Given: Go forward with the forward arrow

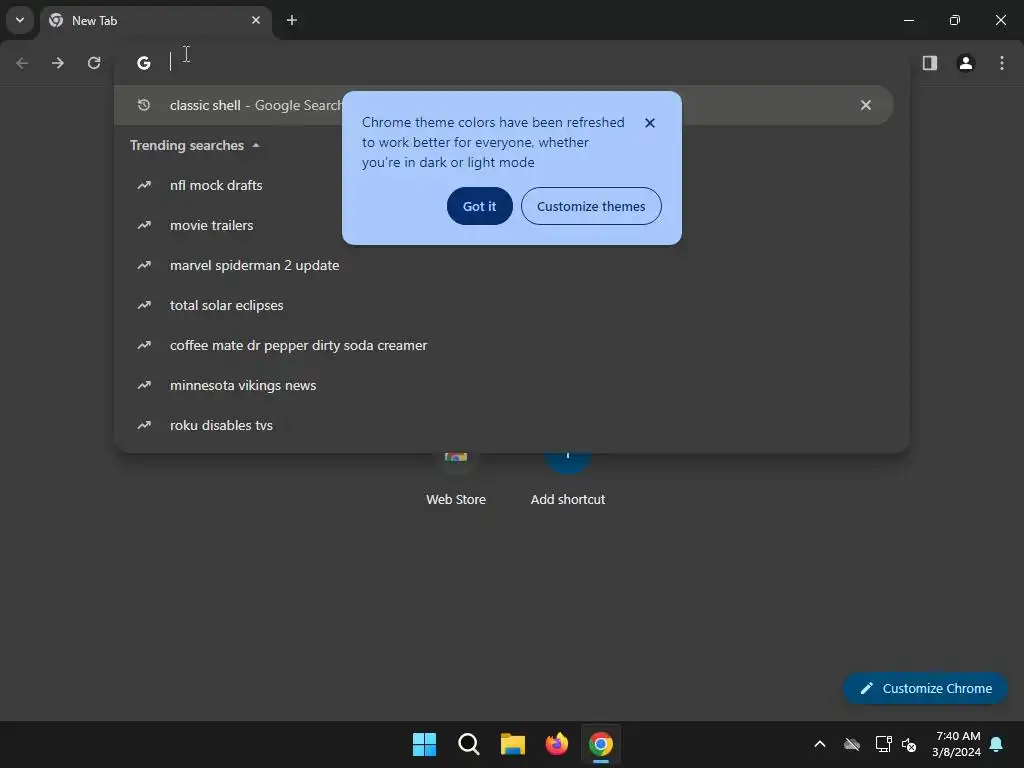Looking at the screenshot, I should click(x=58, y=63).
